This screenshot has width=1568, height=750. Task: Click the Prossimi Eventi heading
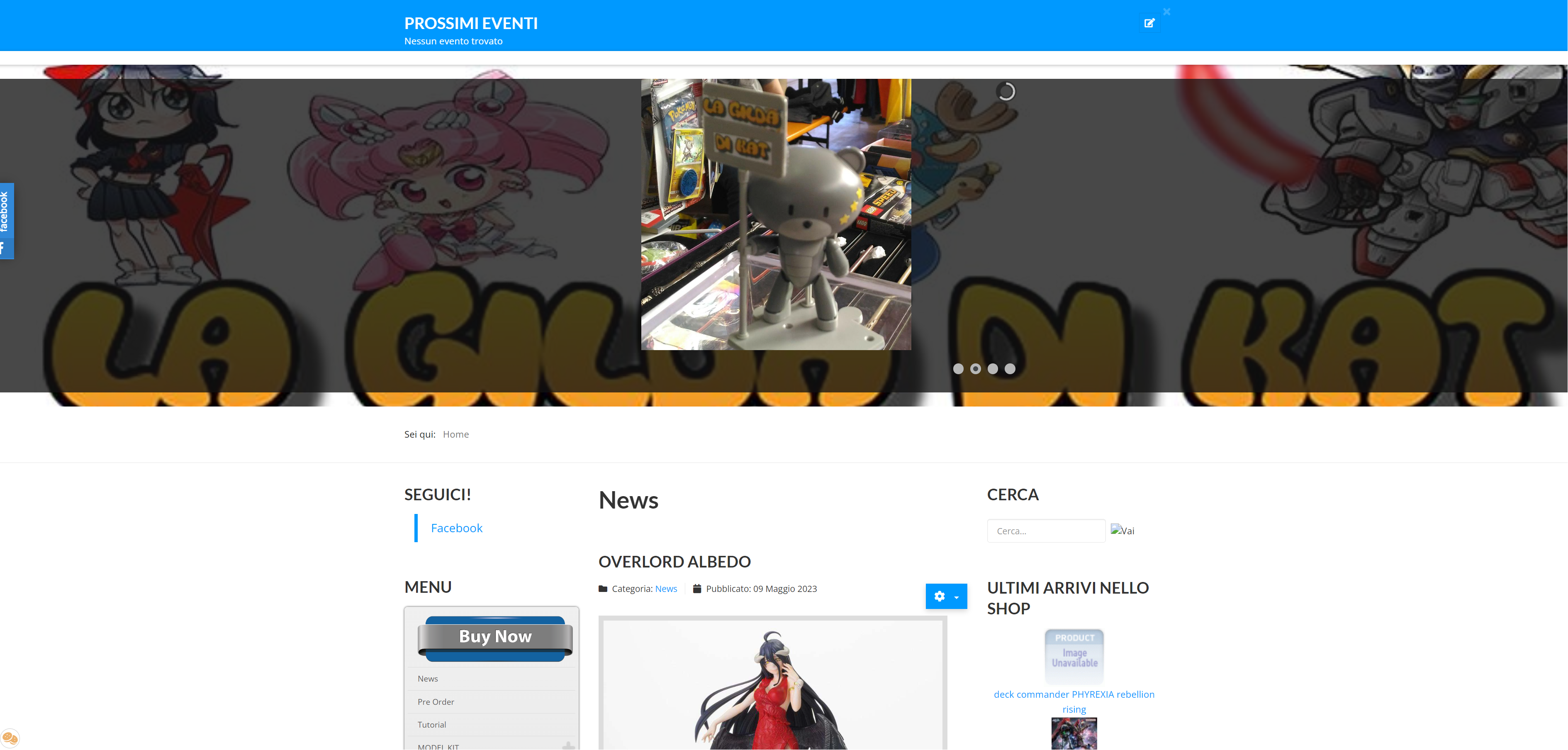pyautogui.click(x=470, y=23)
